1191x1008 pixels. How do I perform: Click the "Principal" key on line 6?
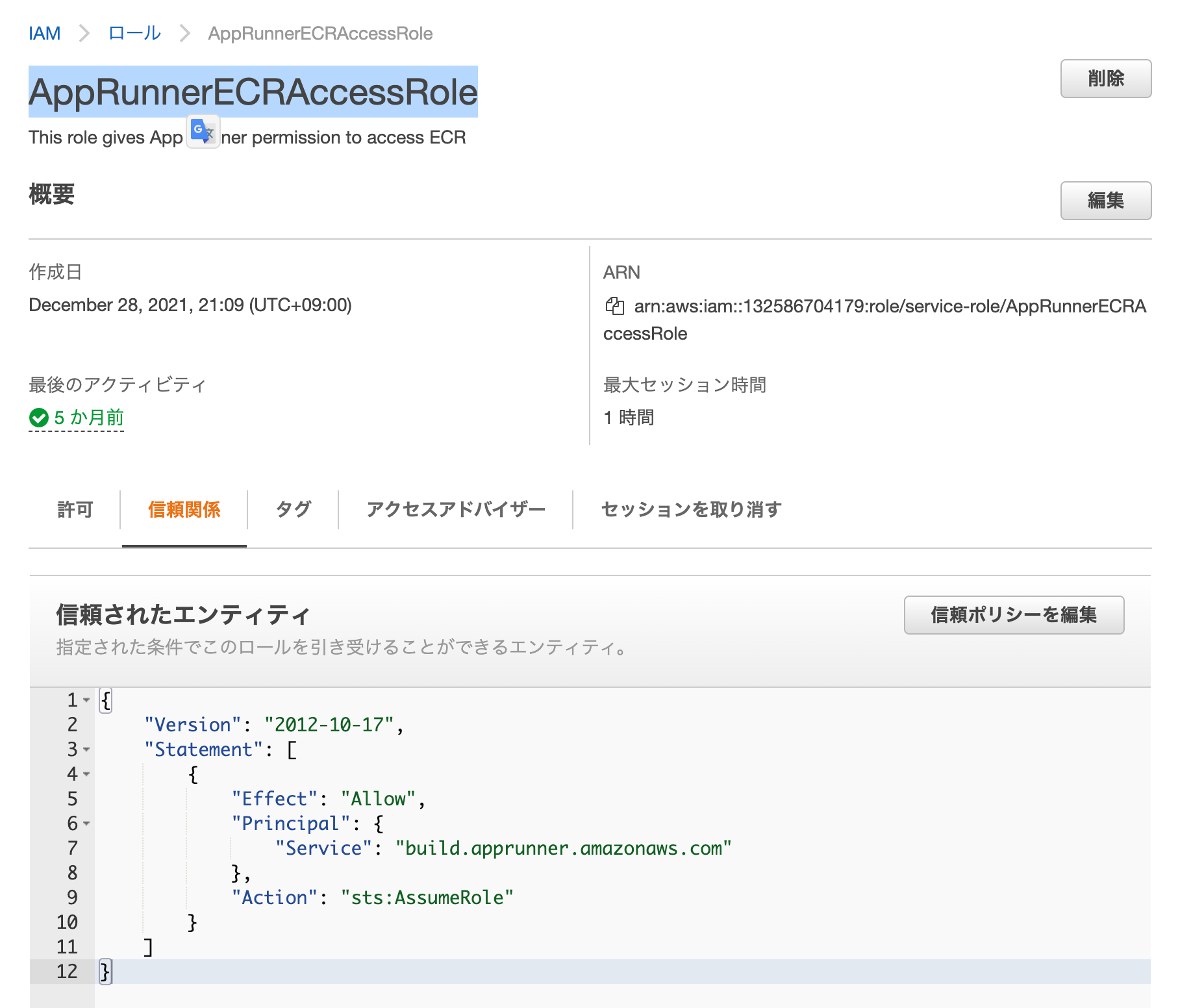tap(290, 824)
